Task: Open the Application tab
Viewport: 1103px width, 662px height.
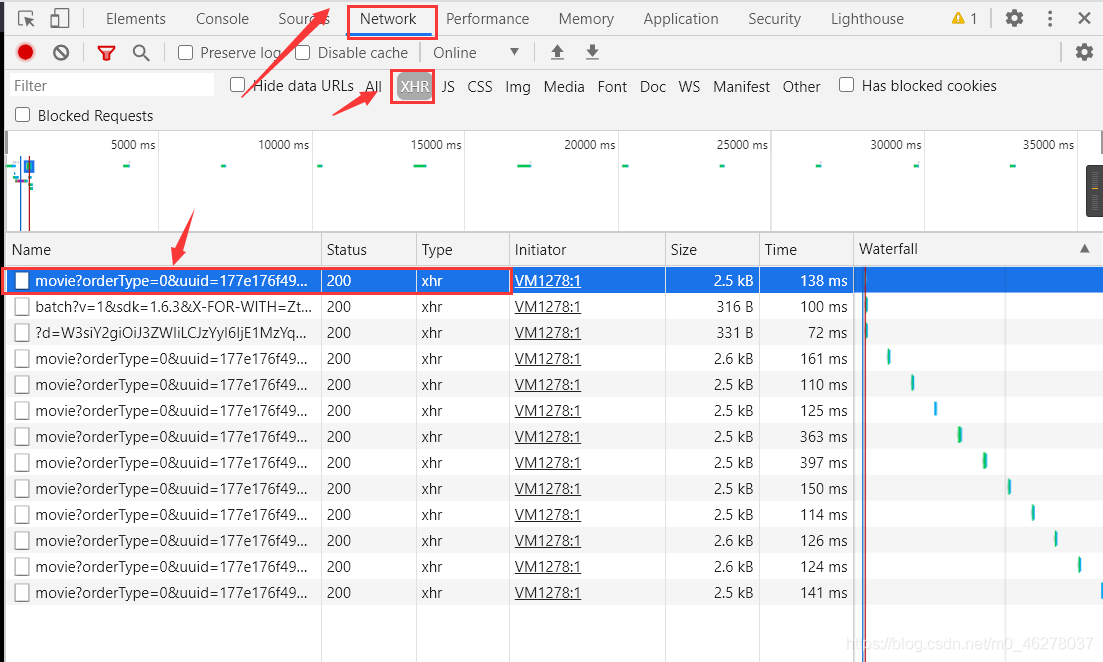Action: [681, 19]
